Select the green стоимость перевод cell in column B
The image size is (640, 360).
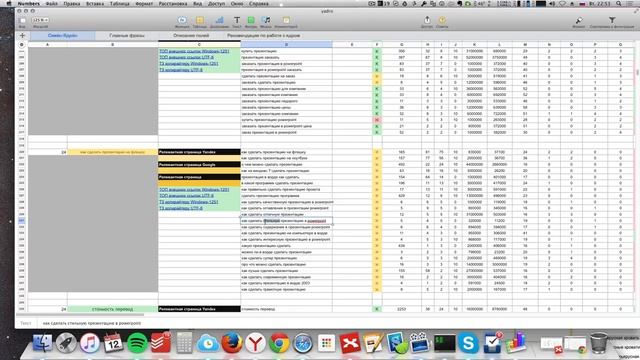pos(112,309)
